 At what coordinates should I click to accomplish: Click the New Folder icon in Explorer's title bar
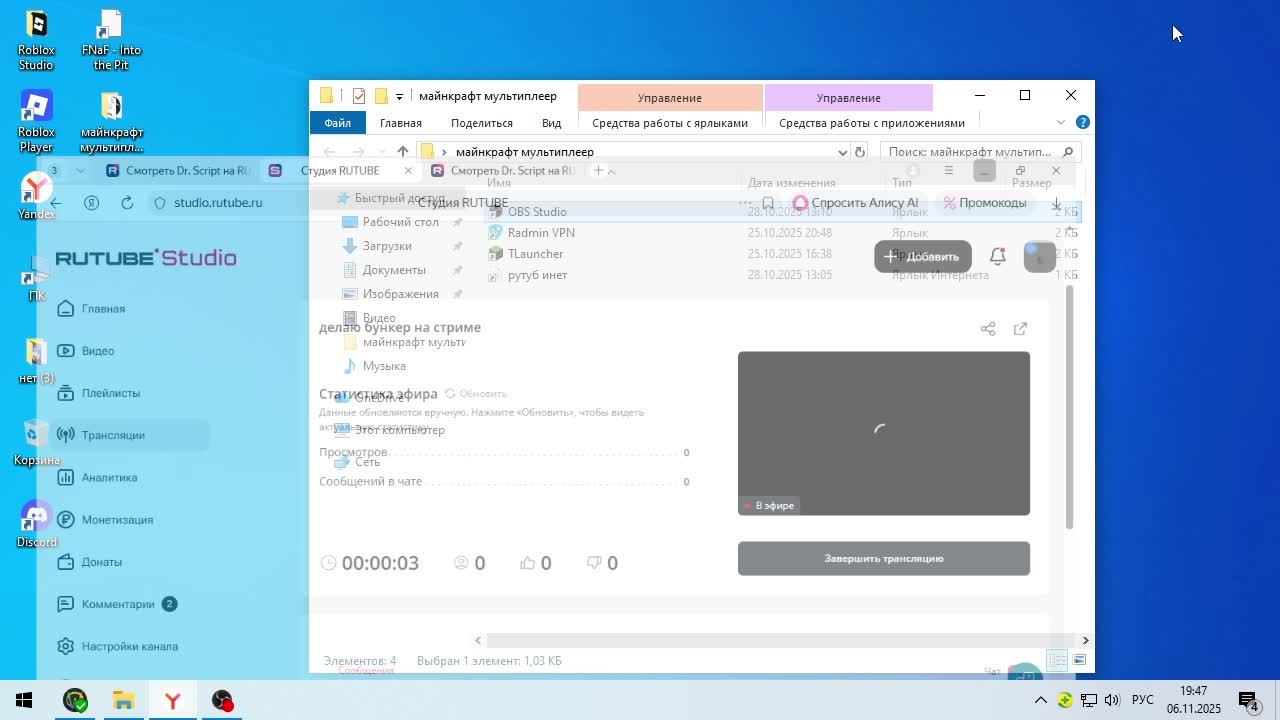(x=381, y=96)
